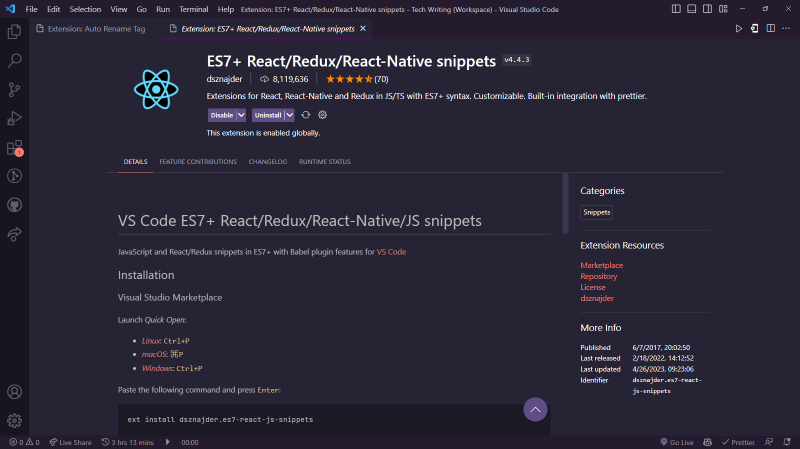
Task: Select the DETAILS tab
Action: point(135,162)
